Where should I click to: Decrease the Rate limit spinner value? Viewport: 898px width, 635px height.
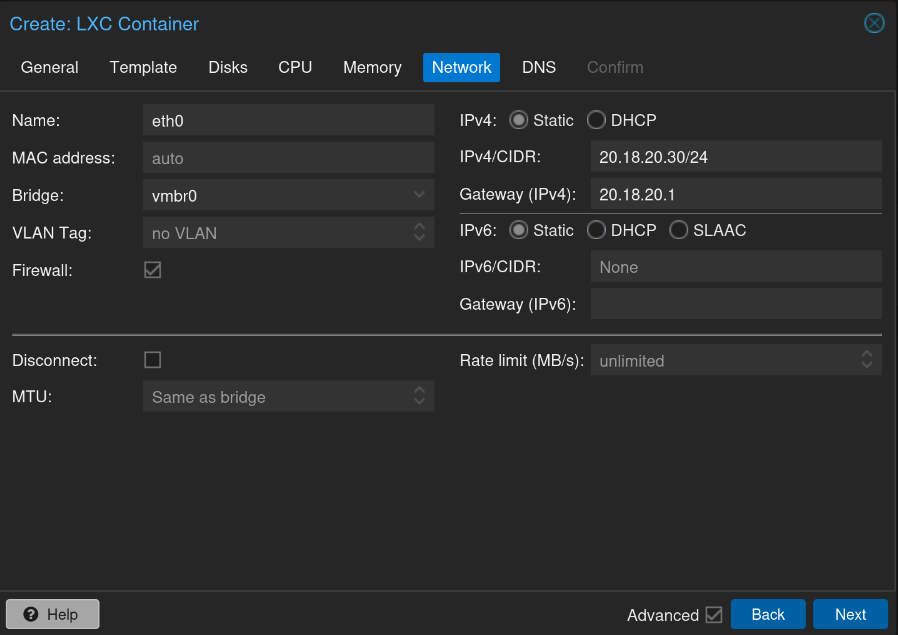(867, 366)
